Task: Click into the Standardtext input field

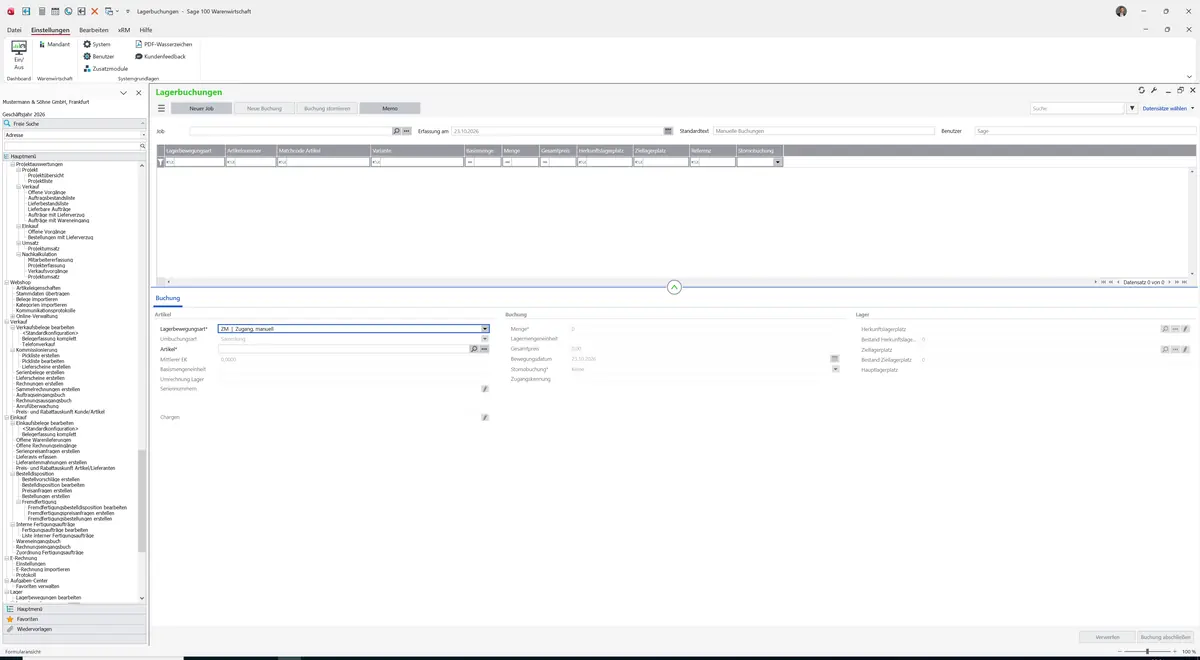Action: 823,131
